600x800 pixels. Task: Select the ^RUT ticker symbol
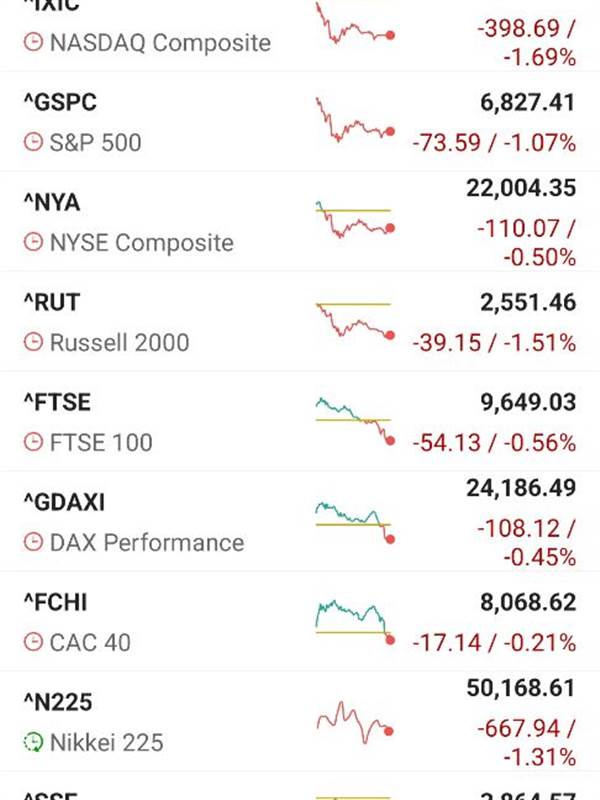(51, 303)
